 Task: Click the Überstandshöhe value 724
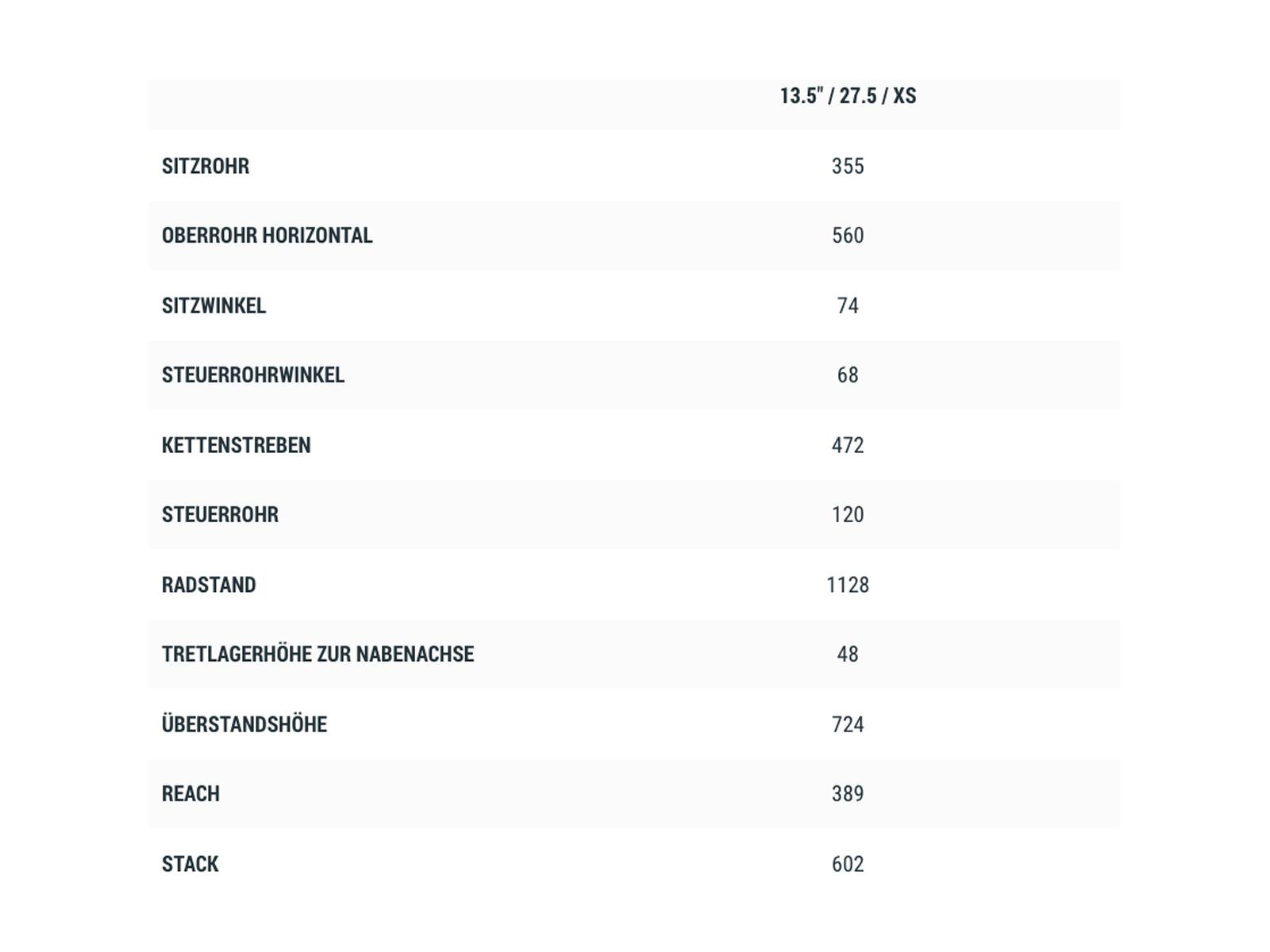click(x=848, y=724)
